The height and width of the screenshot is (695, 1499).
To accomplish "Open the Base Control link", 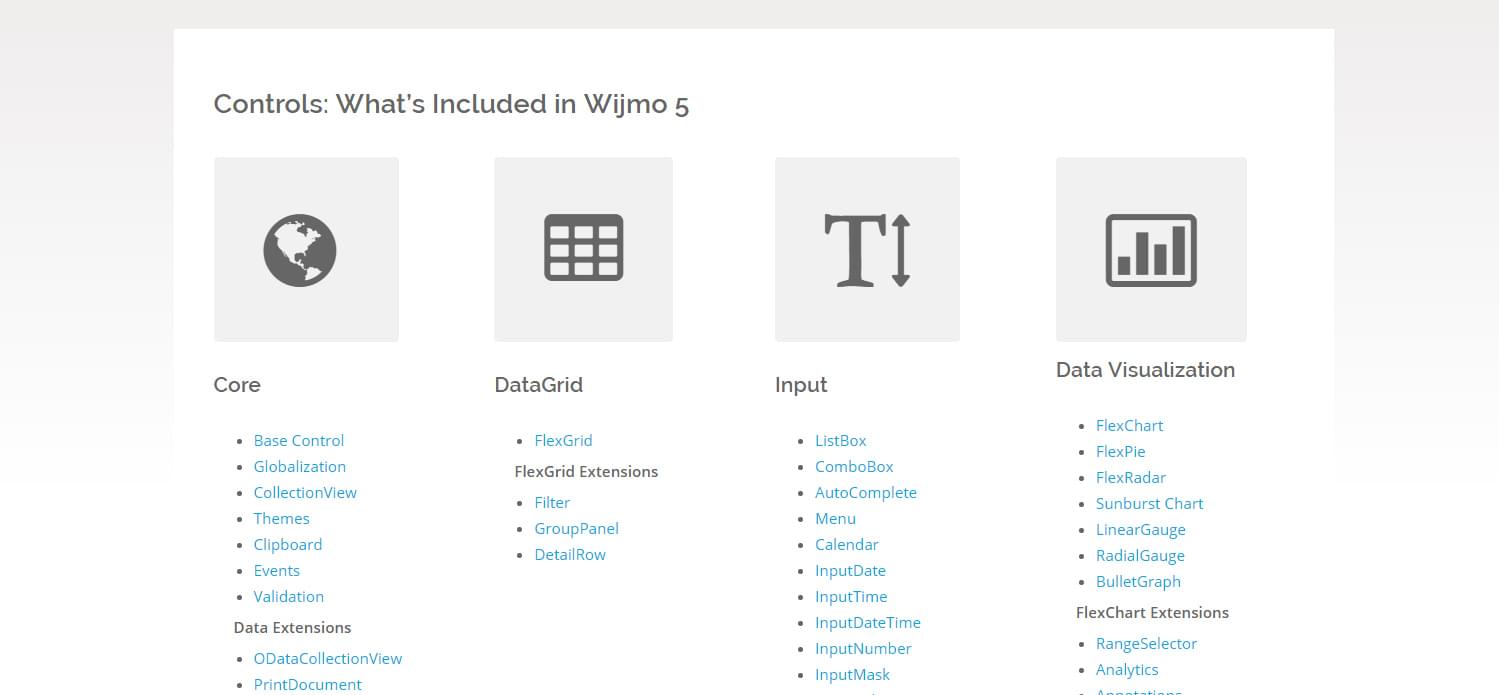I will pos(299,441).
